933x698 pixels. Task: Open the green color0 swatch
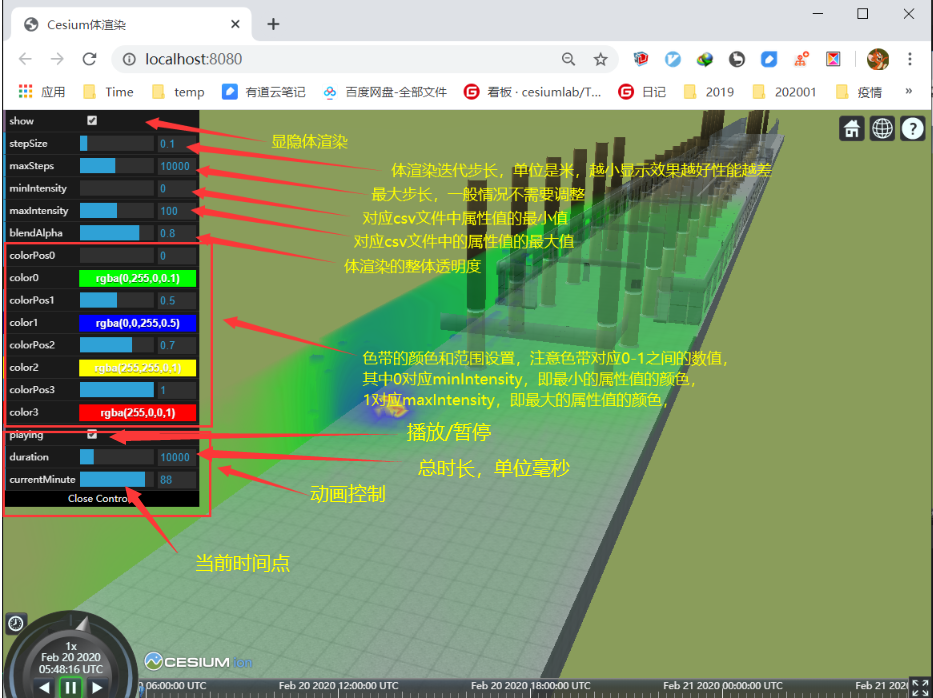[137, 278]
